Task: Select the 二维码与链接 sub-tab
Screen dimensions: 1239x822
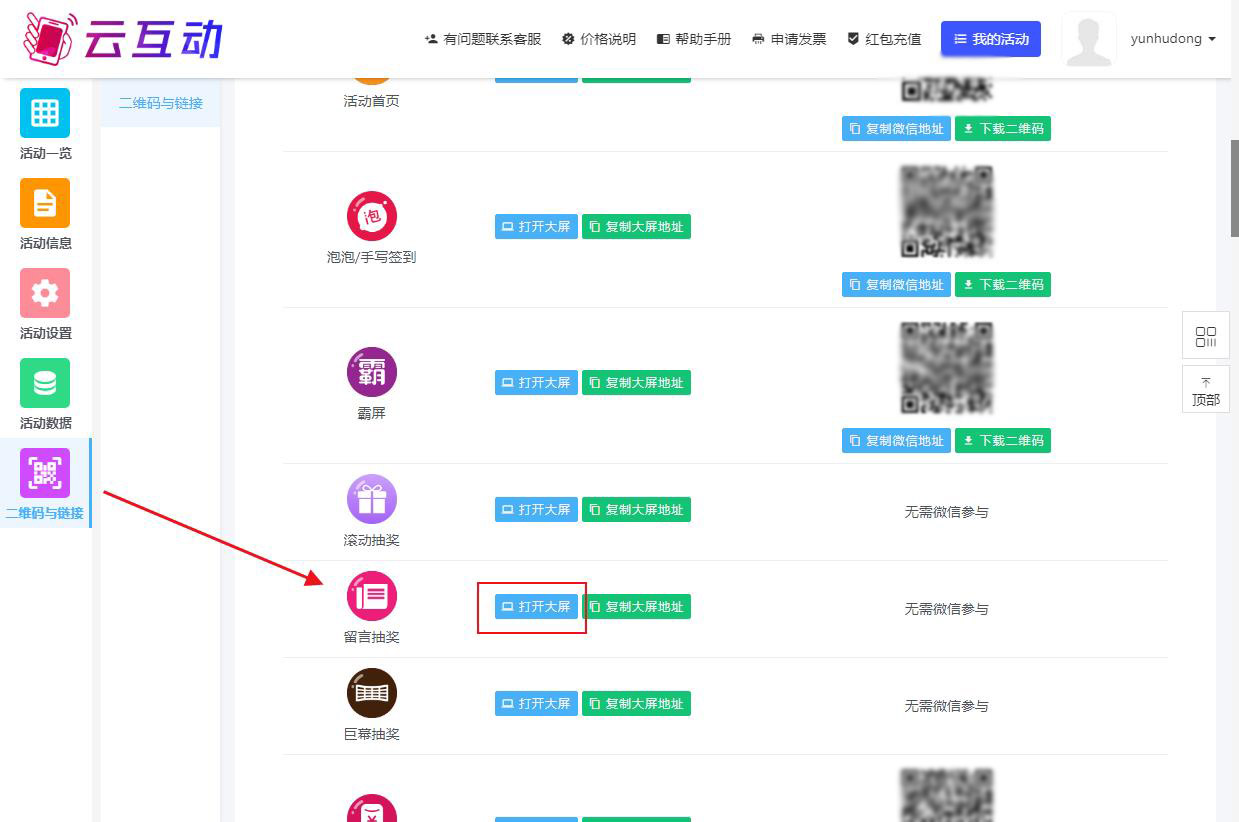Action: [160, 103]
